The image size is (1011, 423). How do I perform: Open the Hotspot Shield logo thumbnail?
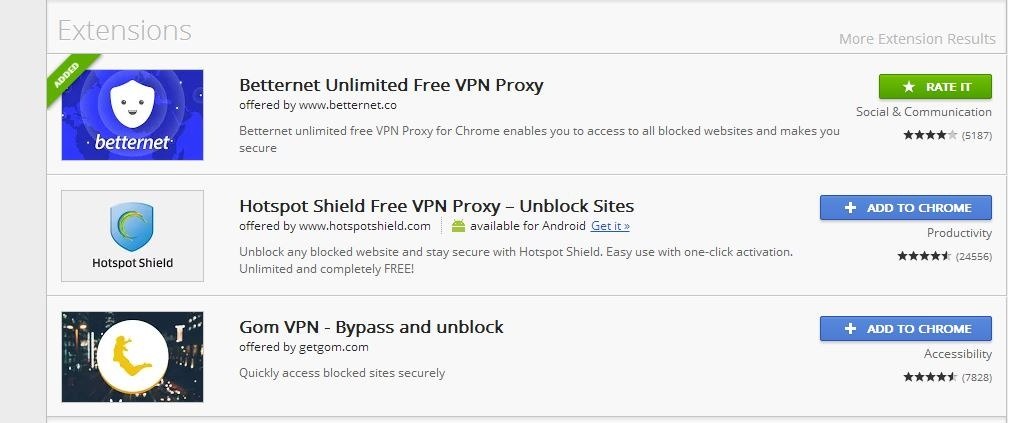click(132, 236)
